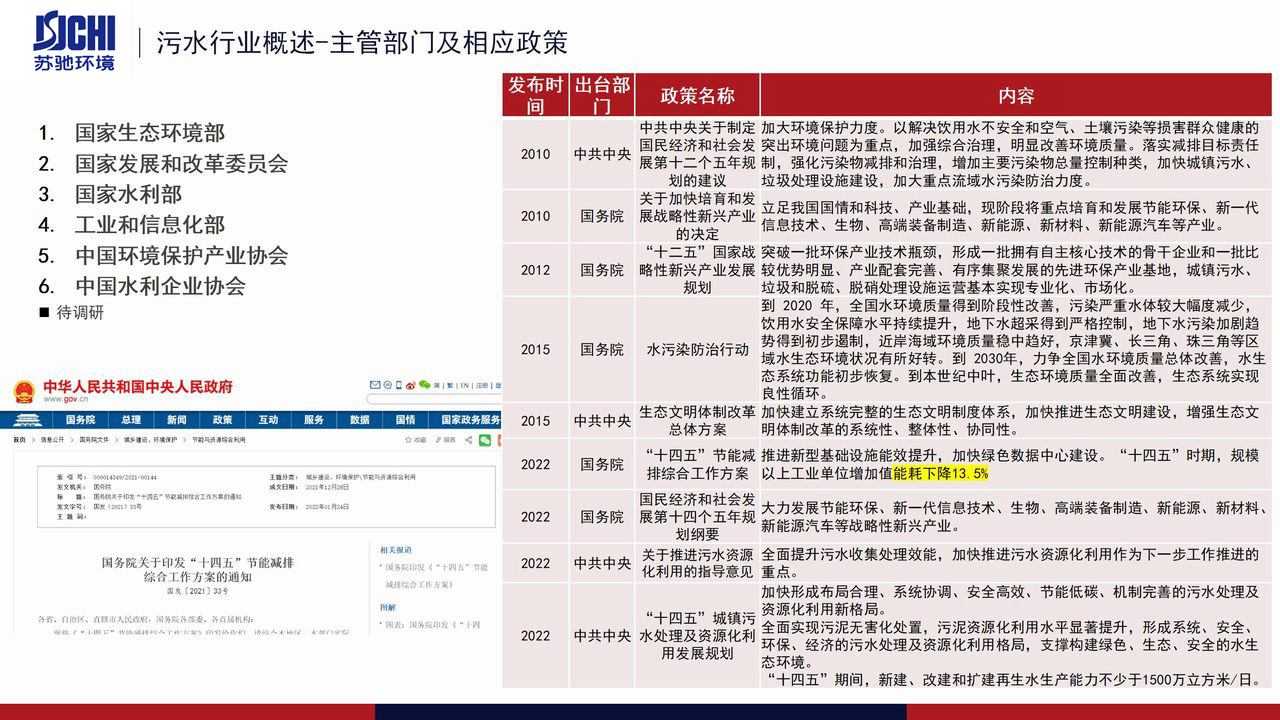1280x720 pixels.
Task: Click the mobile phone icon in gov.cn header
Action: coord(398,385)
